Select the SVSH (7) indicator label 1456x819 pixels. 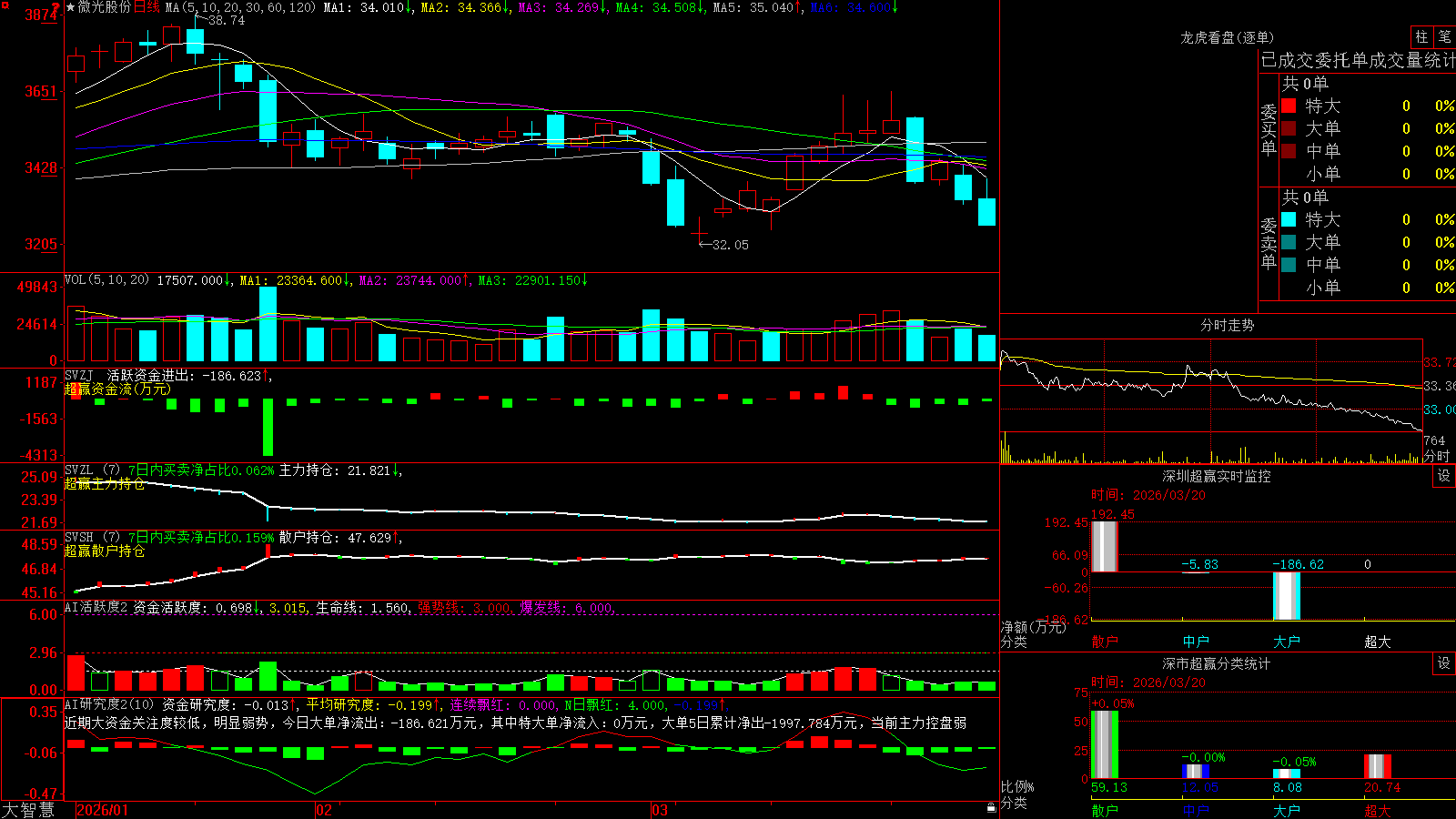[x=92, y=538]
